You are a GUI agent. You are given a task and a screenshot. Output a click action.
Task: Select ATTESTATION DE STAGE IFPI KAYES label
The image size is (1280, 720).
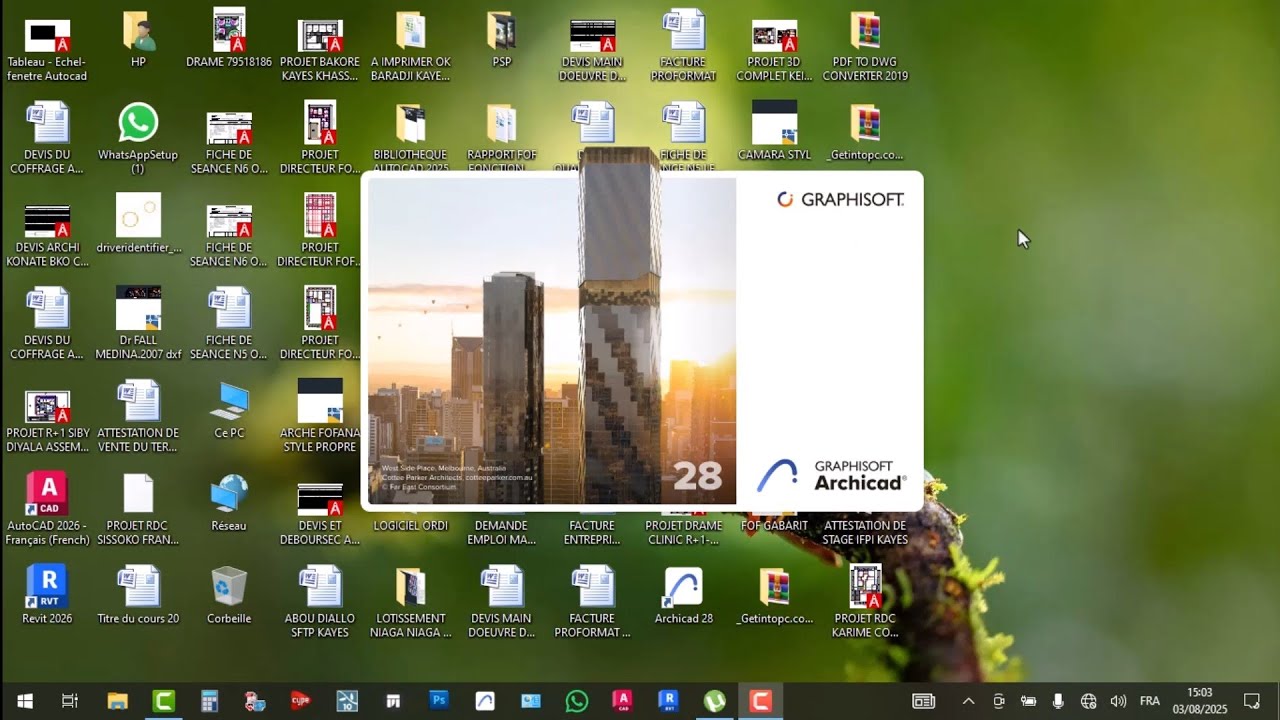click(865, 532)
